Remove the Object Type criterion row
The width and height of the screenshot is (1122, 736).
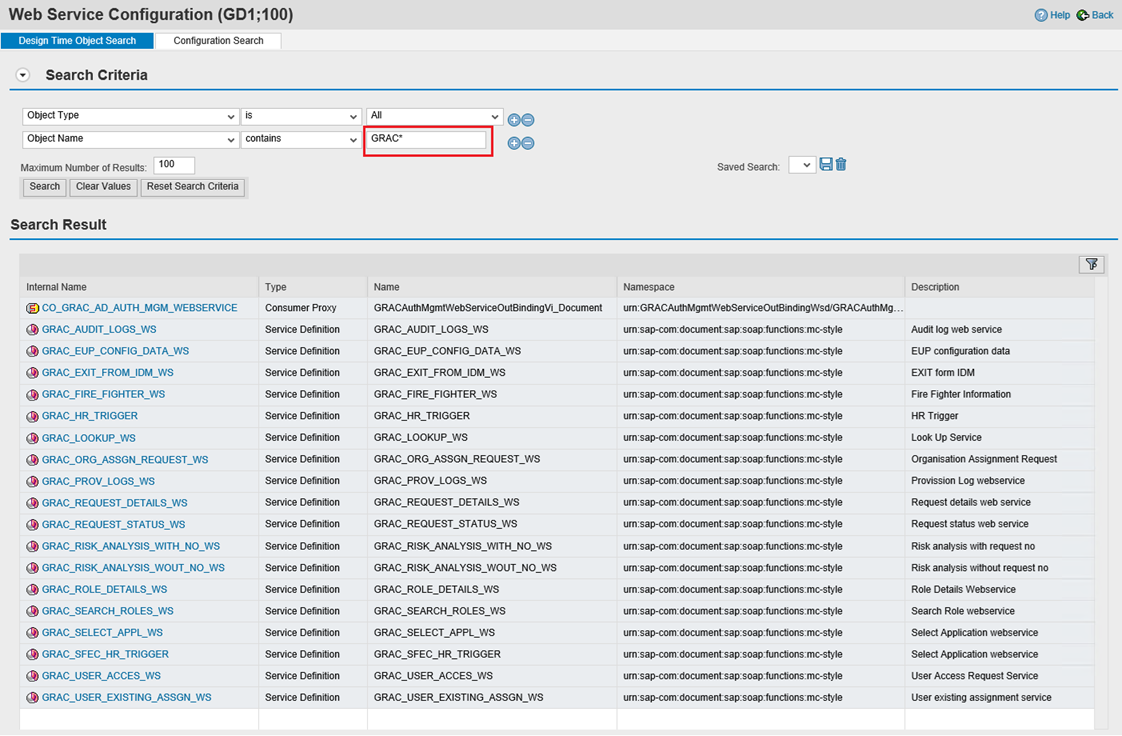tap(528, 120)
